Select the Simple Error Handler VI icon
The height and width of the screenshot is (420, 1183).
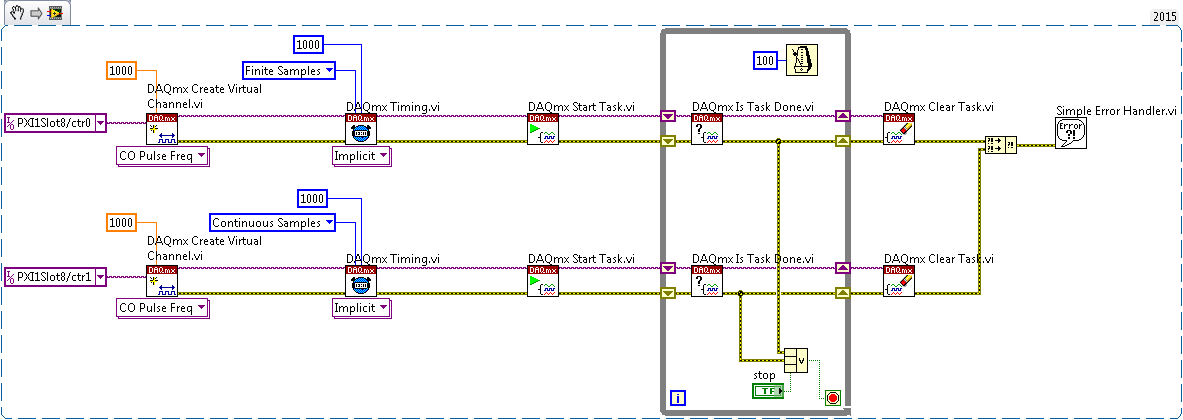click(x=1071, y=133)
